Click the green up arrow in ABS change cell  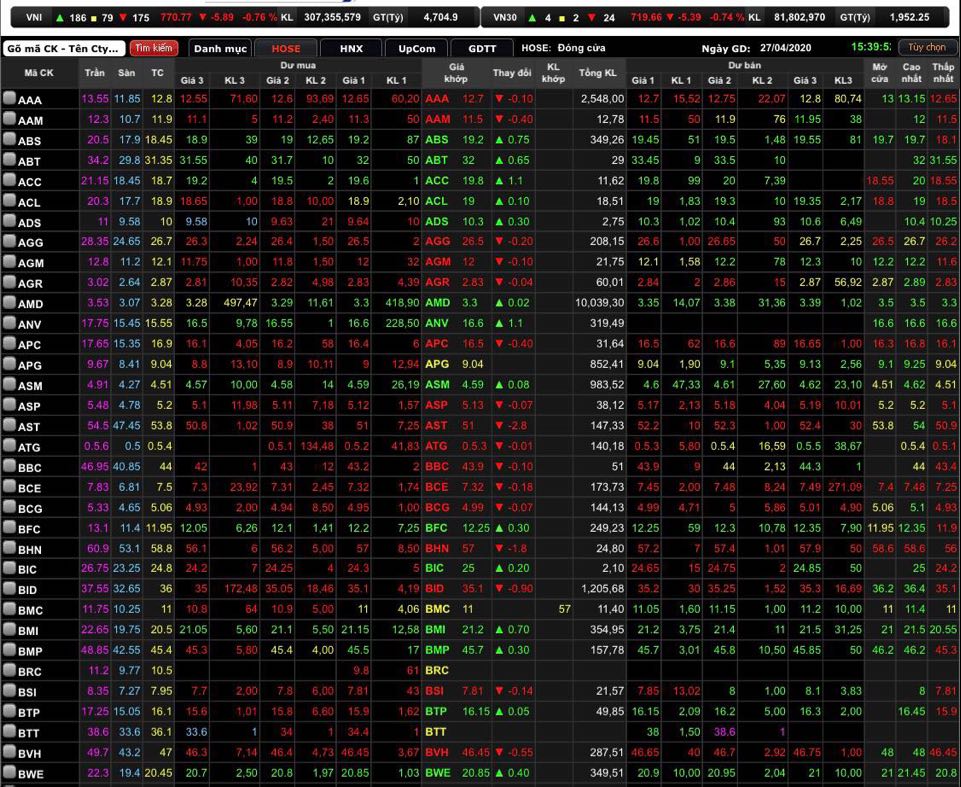coord(499,140)
